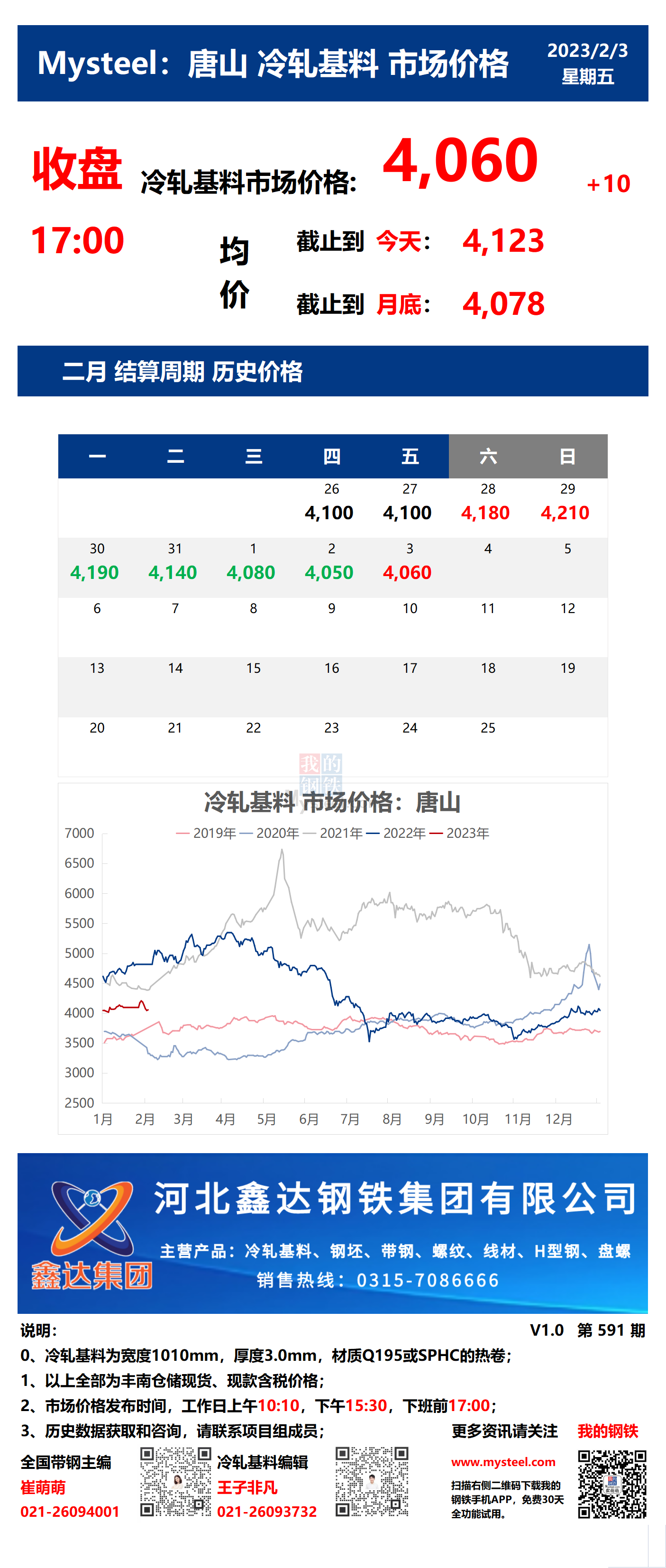Select the 日 (Sunday) column header

pos(567,456)
